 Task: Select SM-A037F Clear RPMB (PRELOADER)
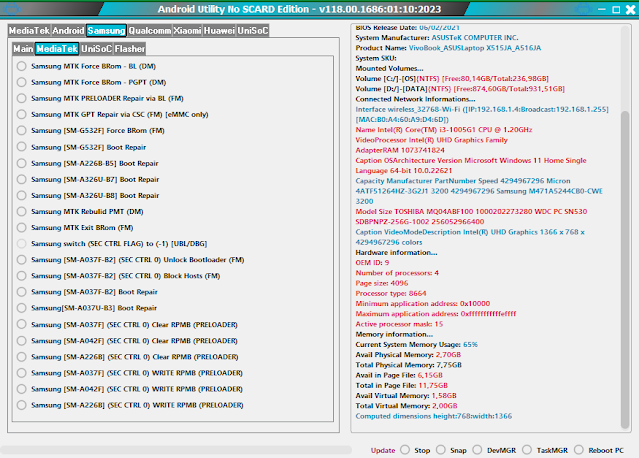(x=22, y=324)
